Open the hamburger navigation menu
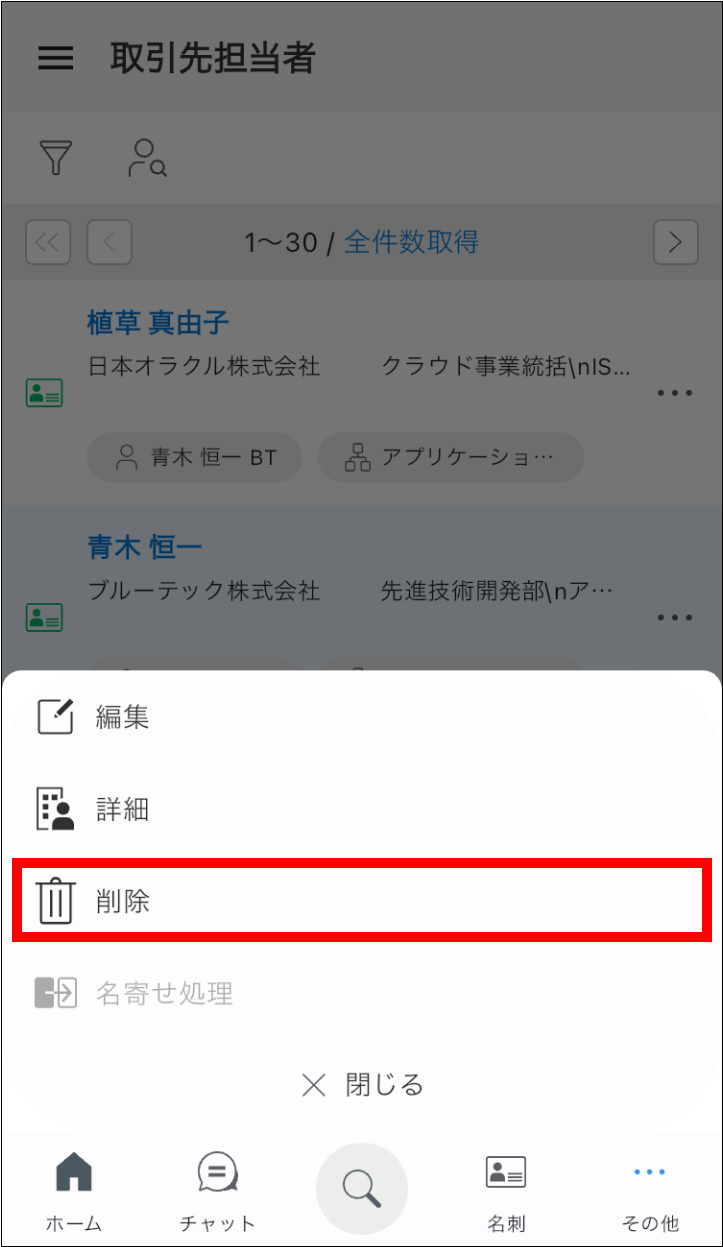Viewport: 723px width, 1247px height. click(x=55, y=58)
